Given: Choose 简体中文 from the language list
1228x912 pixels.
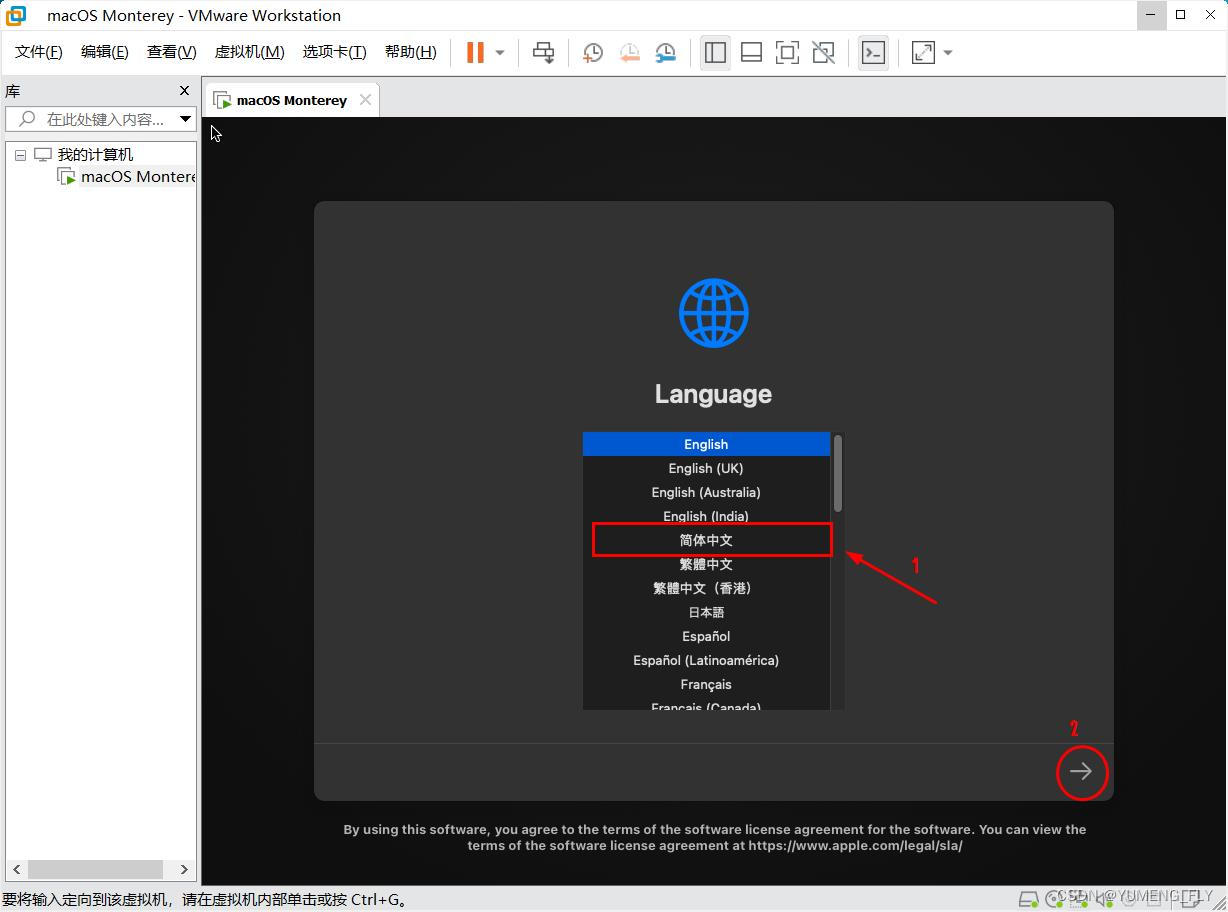Looking at the screenshot, I should [x=706, y=540].
